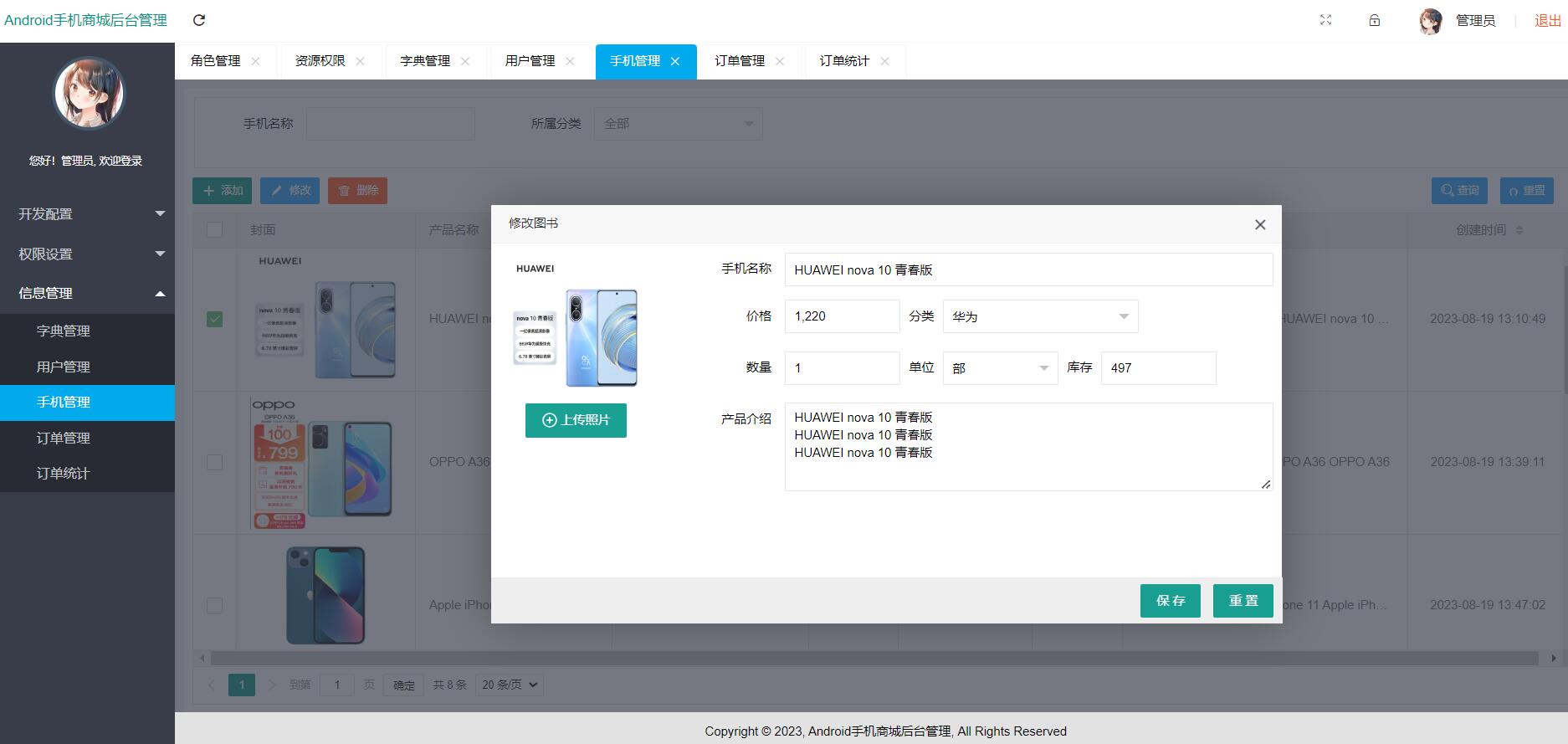This screenshot has height=744, width=1568.
Task: Expand the 开发配置 sidebar menu
Action: pos(87,214)
